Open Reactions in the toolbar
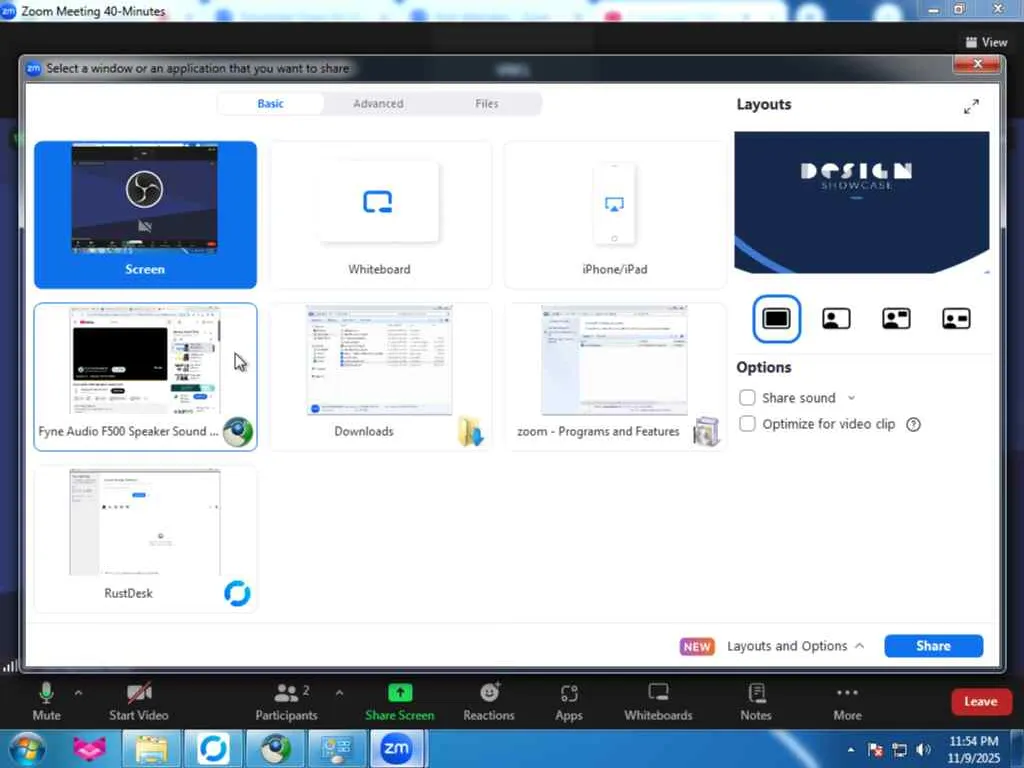This screenshot has width=1024, height=768. [x=489, y=701]
